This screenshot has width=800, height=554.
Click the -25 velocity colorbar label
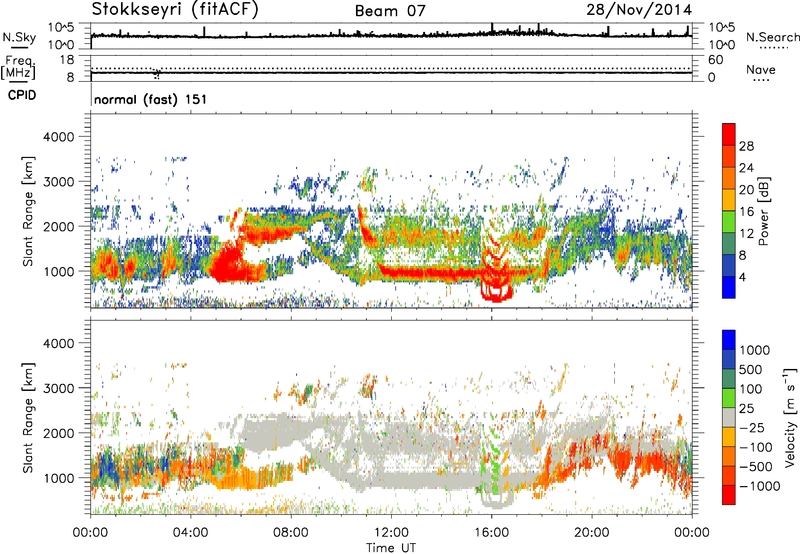(752, 428)
